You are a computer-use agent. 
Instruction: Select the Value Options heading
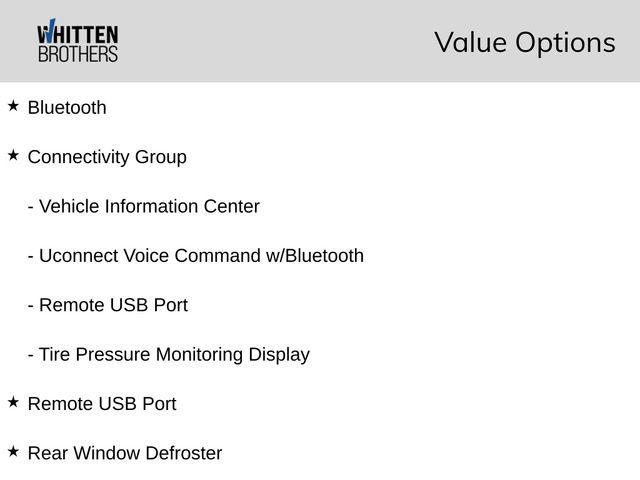pos(525,42)
